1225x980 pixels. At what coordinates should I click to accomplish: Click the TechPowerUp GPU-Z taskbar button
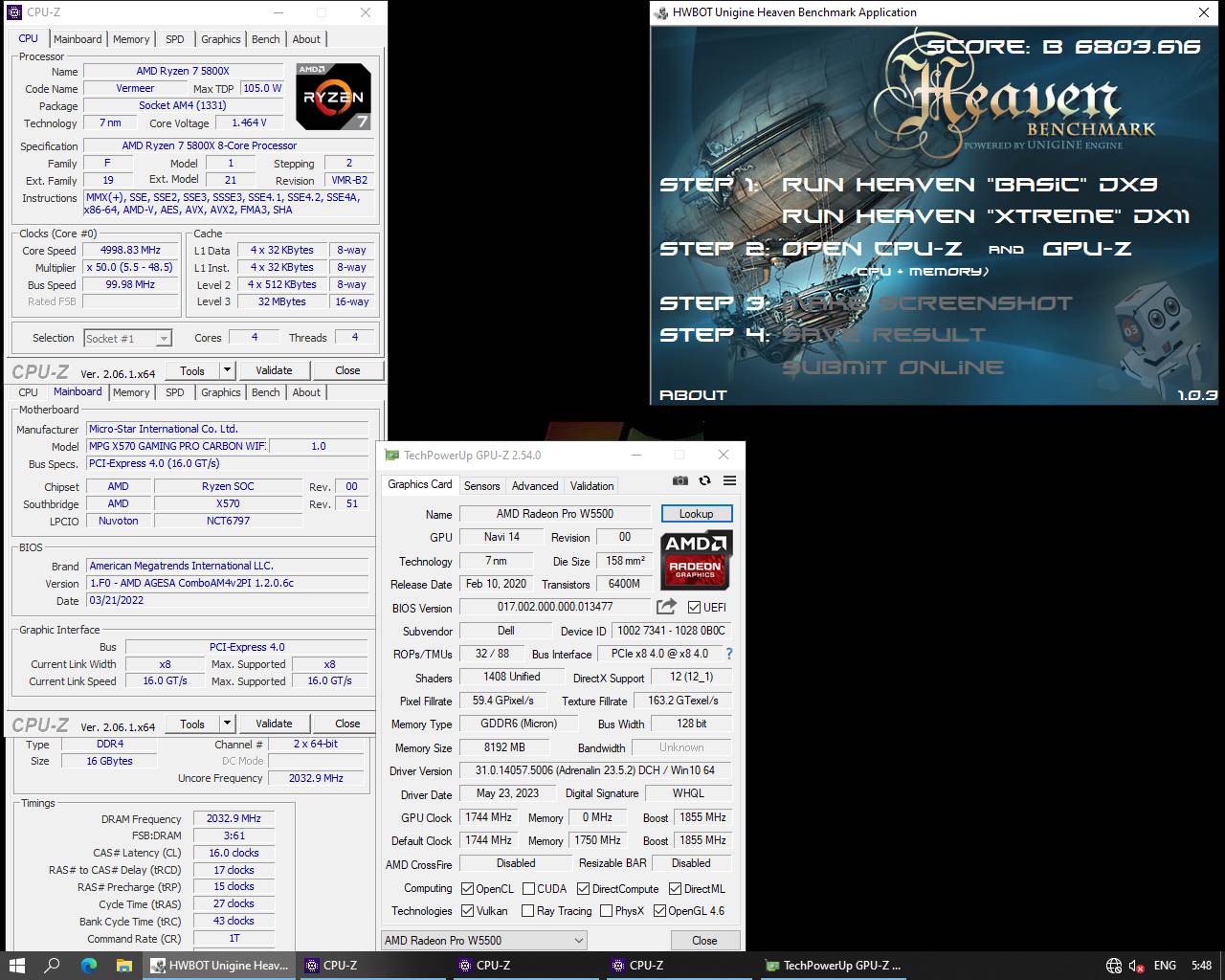point(833,965)
